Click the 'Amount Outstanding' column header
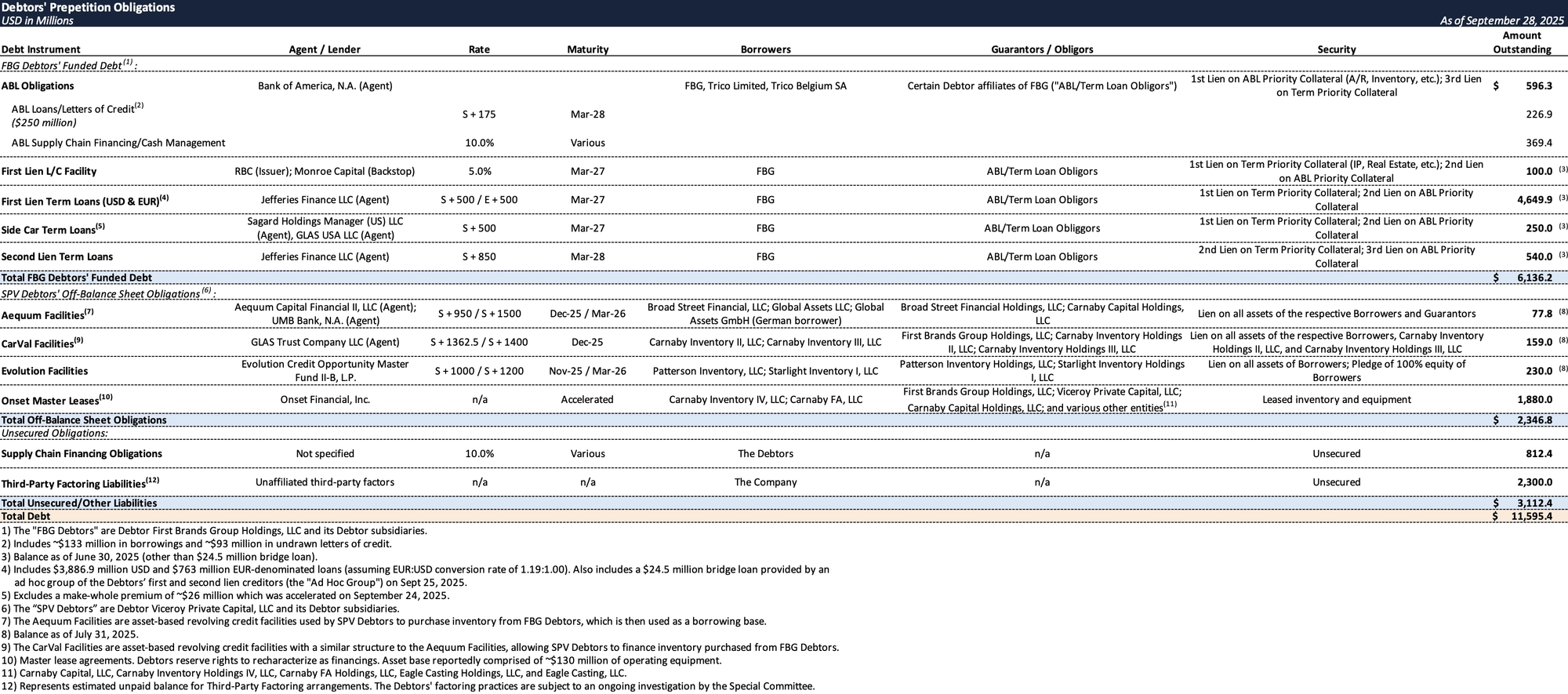The image size is (1568, 694). click(x=1521, y=42)
